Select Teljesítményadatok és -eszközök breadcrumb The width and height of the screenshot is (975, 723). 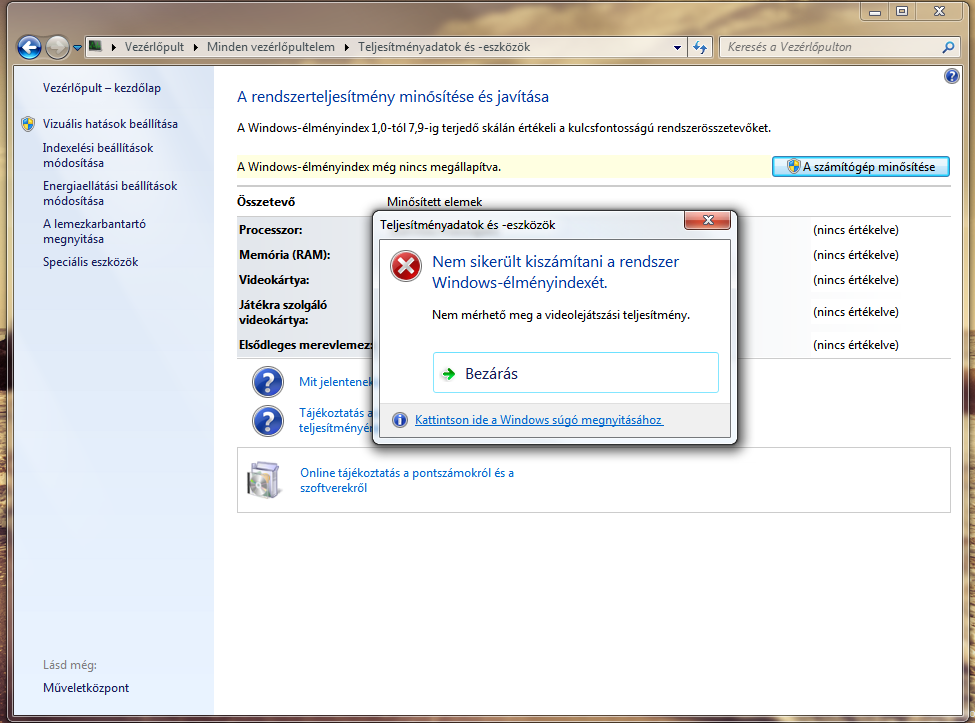click(444, 47)
